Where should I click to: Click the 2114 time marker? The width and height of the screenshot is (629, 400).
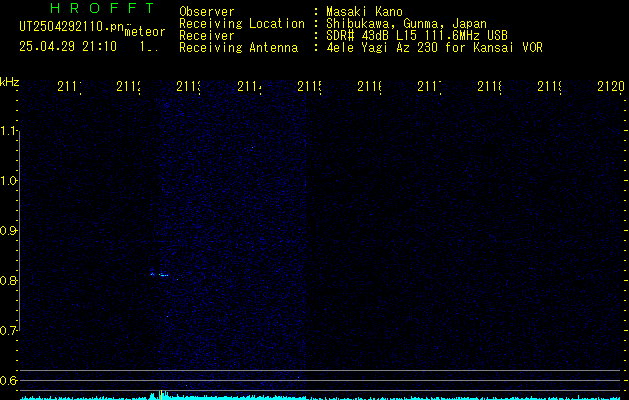pos(249,87)
